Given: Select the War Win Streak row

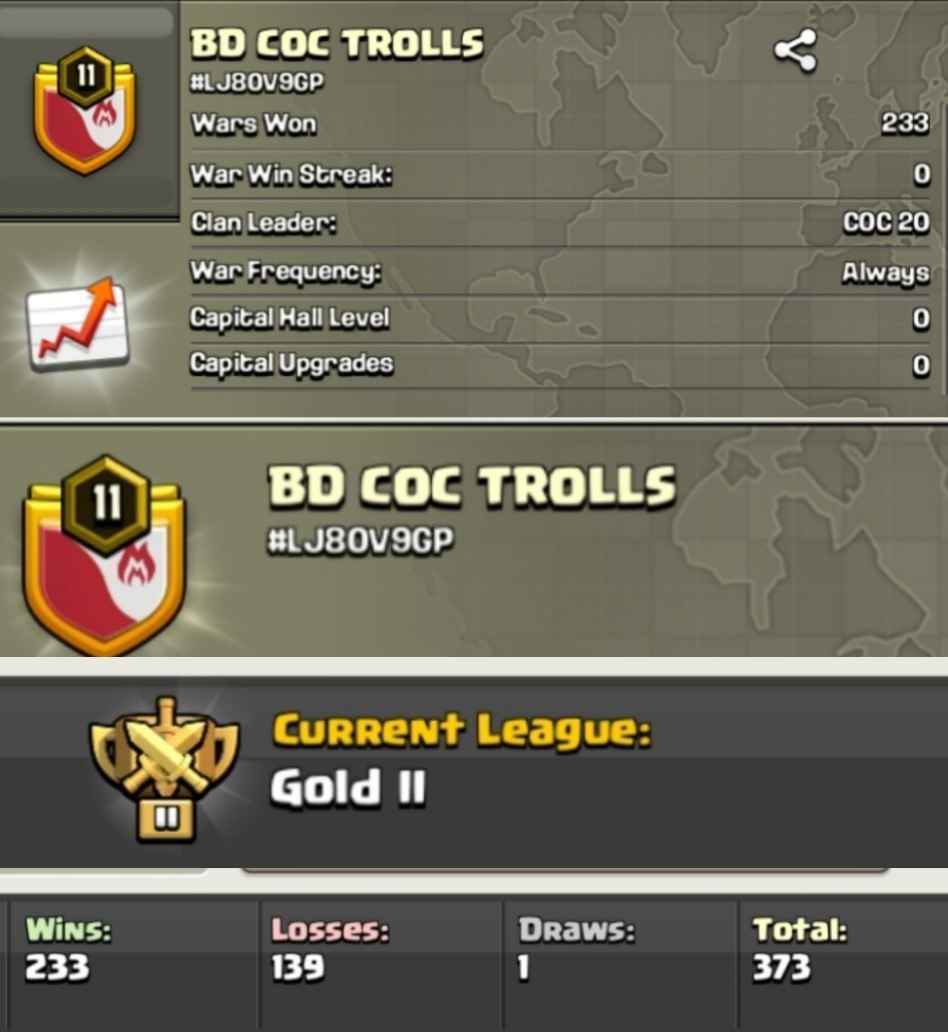Looking at the screenshot, I should (x=560, y=175).
